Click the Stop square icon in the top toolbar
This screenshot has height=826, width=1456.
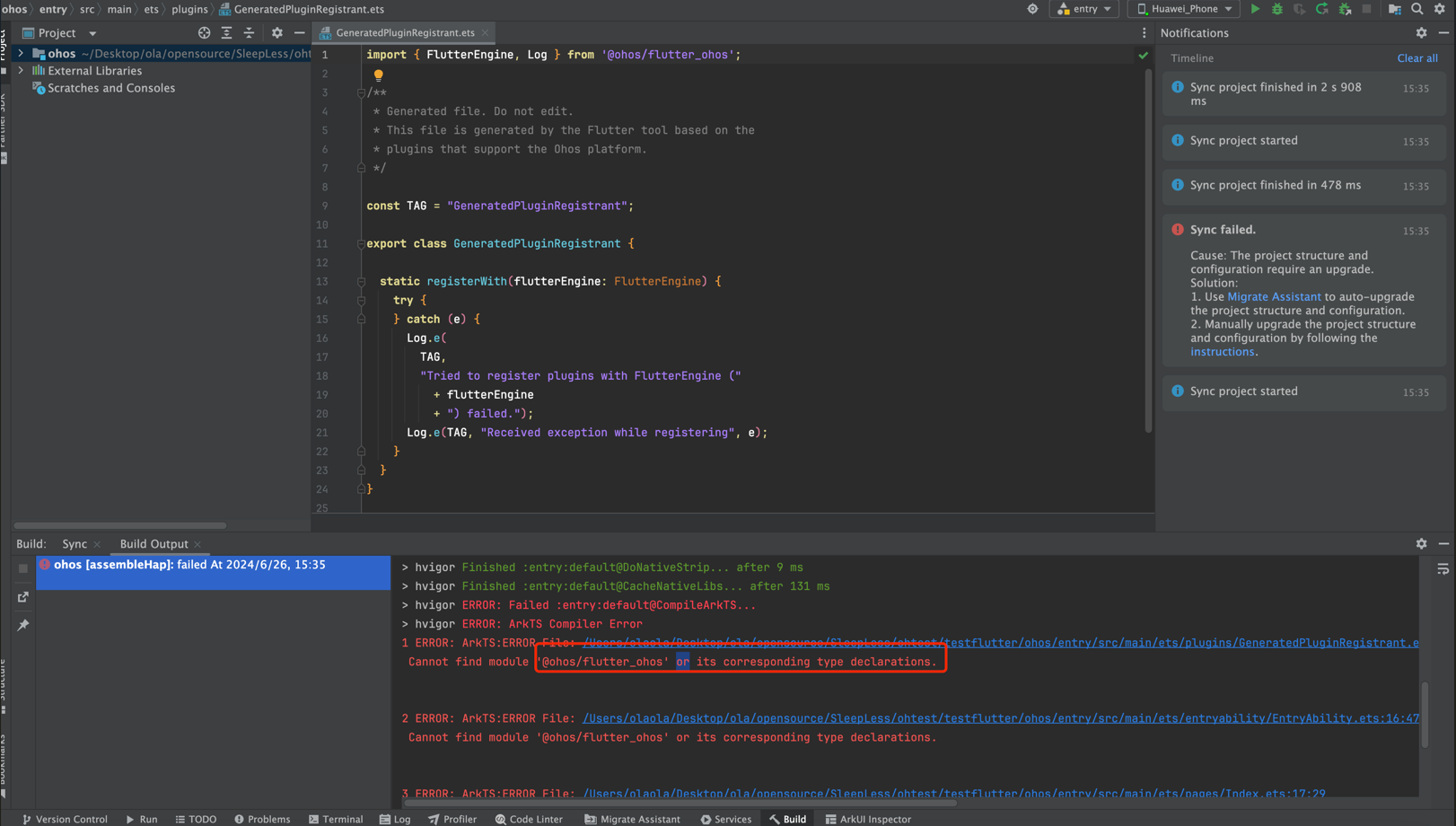(x=1367, y=9)
